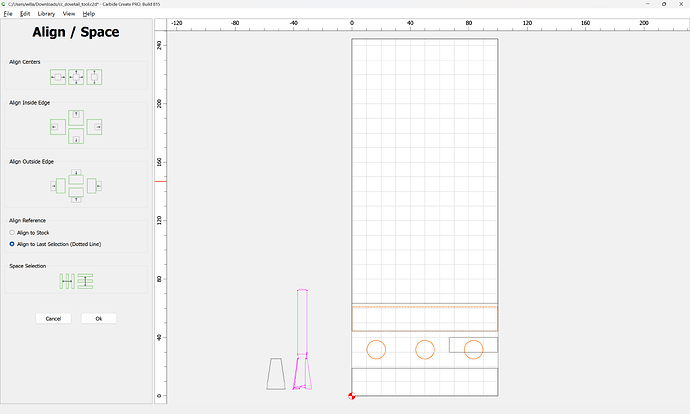Open the Edit menu
This screenshot has width=690, height=414.
(25, 14)
